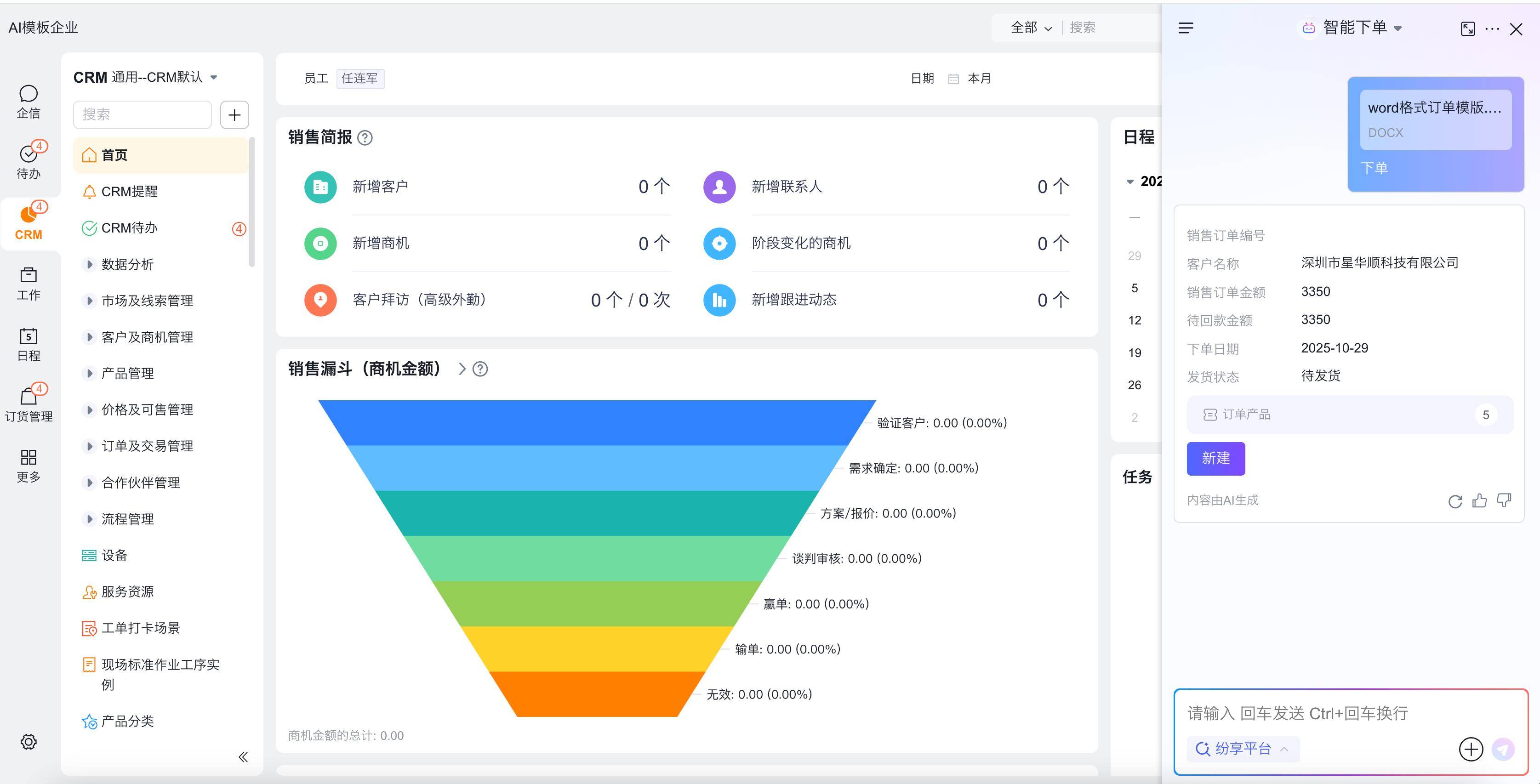Click the settings gear at bottom left
This screenshot has height=784, width=1540.
coord(28,742)
